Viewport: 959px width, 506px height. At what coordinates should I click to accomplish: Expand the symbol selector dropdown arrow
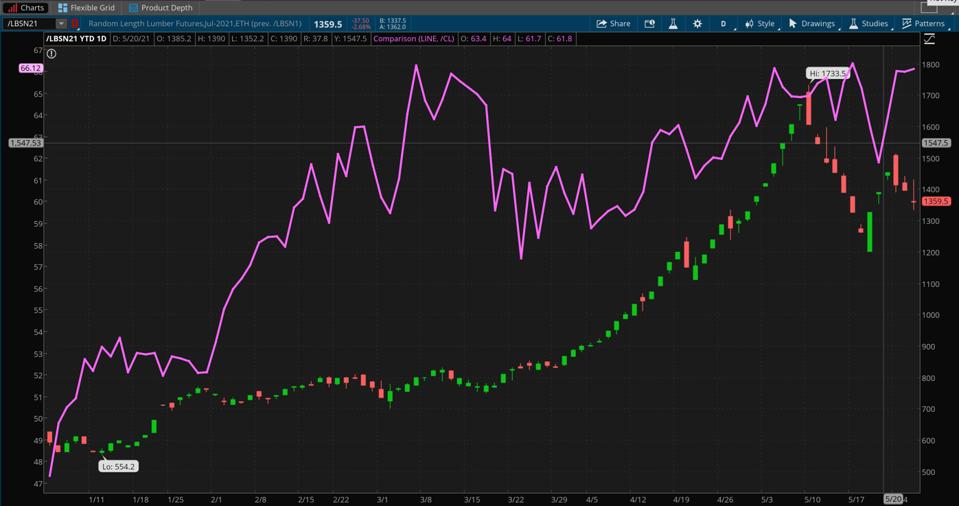coord(61,23)
